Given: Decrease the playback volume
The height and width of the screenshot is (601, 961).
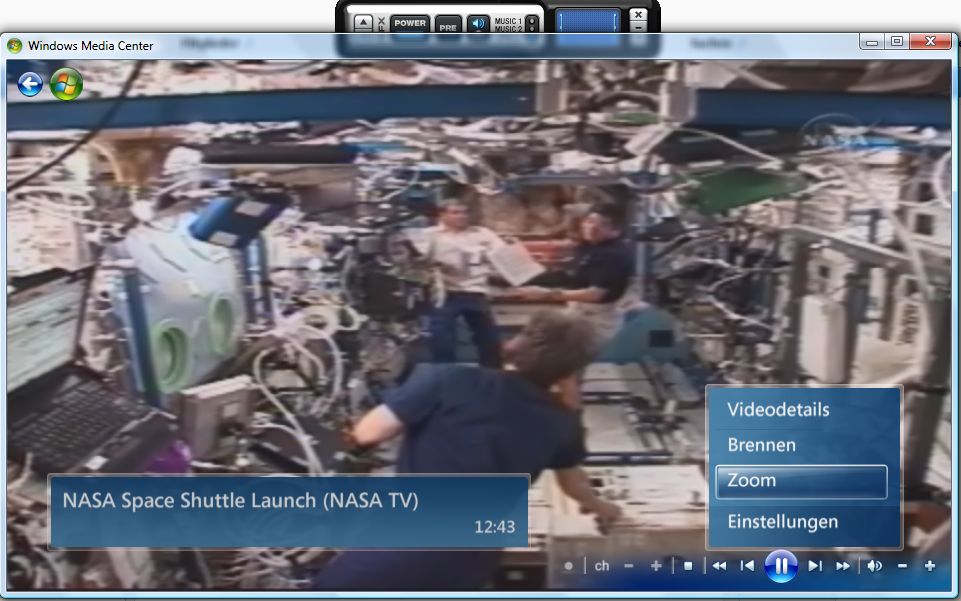Looking at the screenshot, I should point(902,565).
